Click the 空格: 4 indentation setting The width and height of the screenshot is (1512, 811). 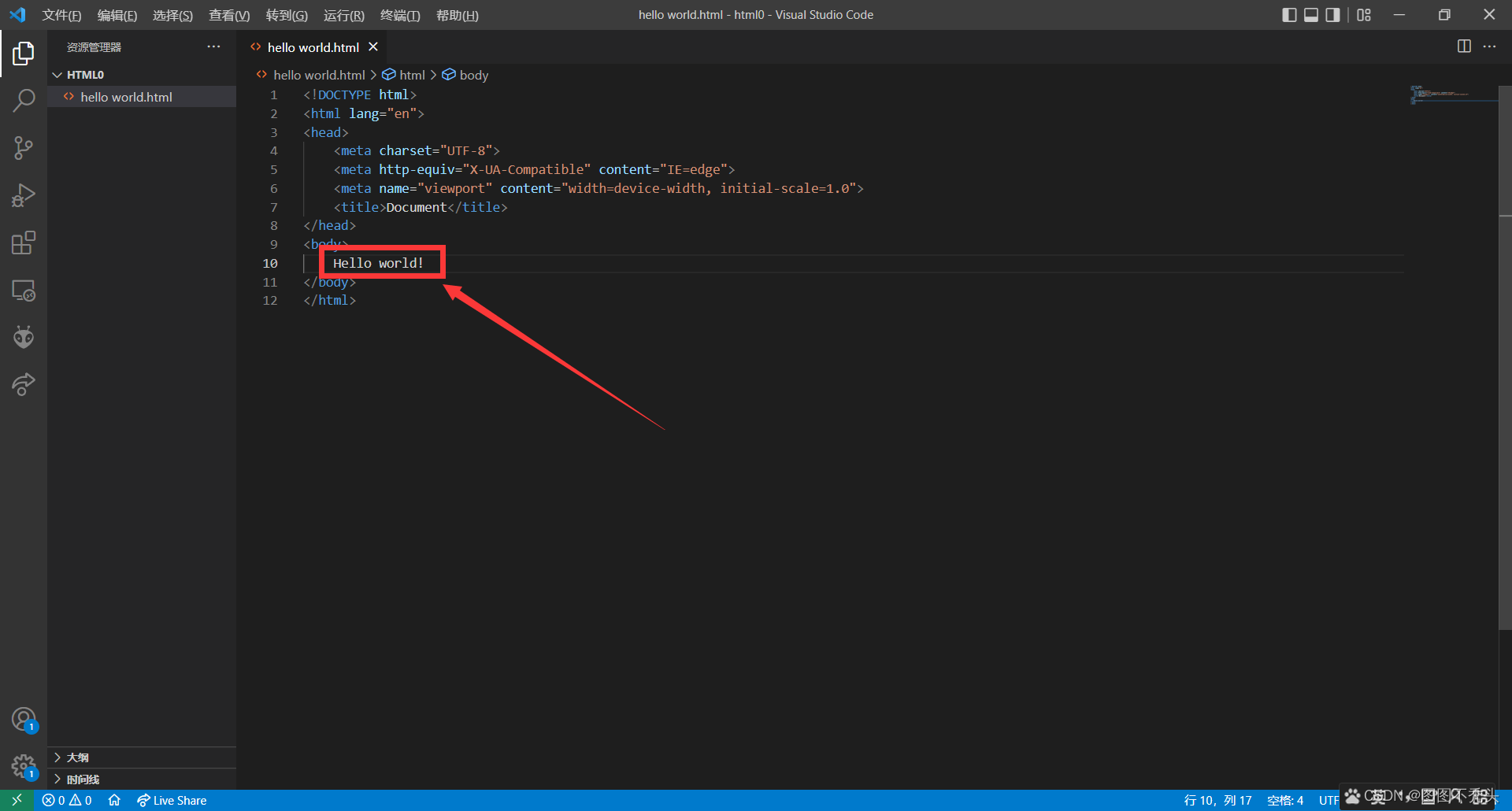pos(1285,800)
